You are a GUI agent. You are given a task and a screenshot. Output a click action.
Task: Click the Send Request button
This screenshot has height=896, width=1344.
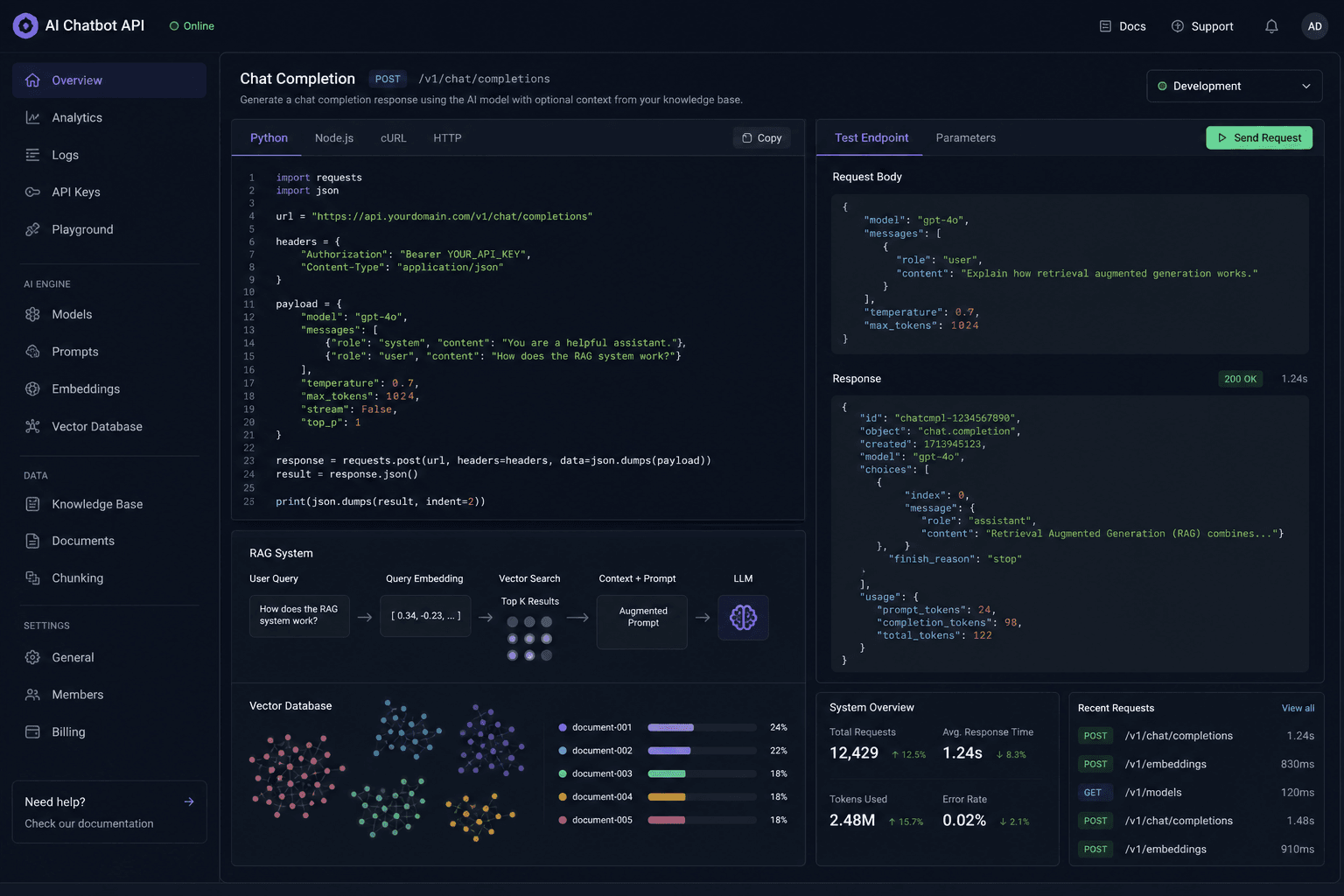pos(1259,137)
